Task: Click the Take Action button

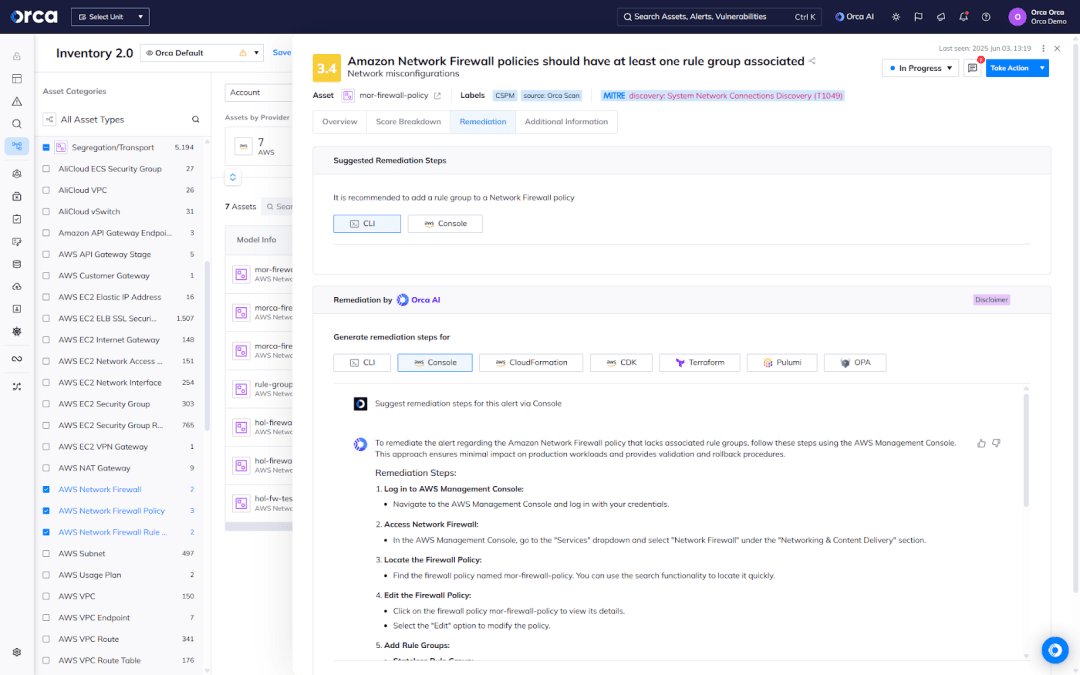Action: coord(1010,68)
